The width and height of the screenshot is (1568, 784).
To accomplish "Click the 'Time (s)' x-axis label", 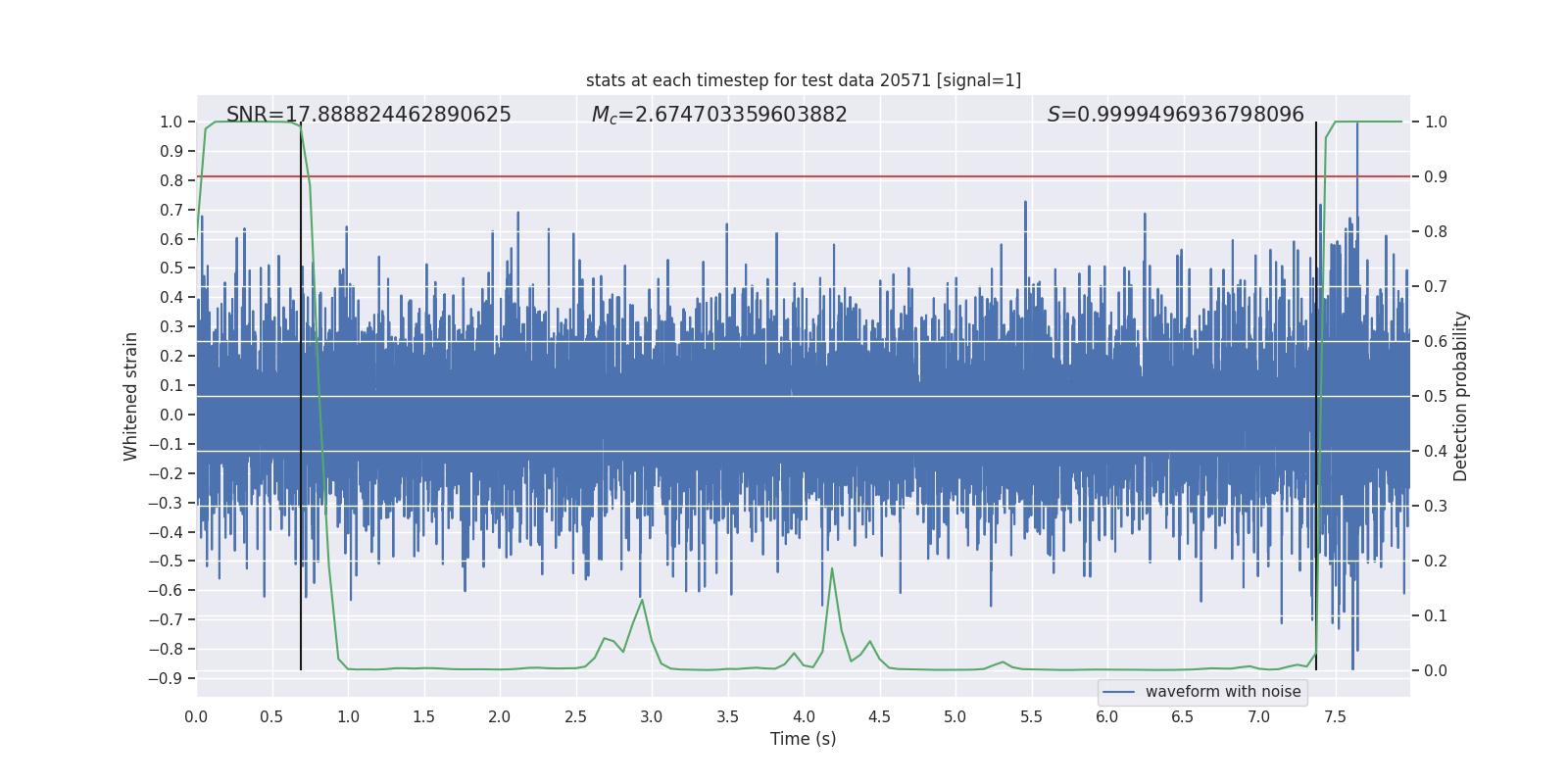I will click(x=803, y=739).
